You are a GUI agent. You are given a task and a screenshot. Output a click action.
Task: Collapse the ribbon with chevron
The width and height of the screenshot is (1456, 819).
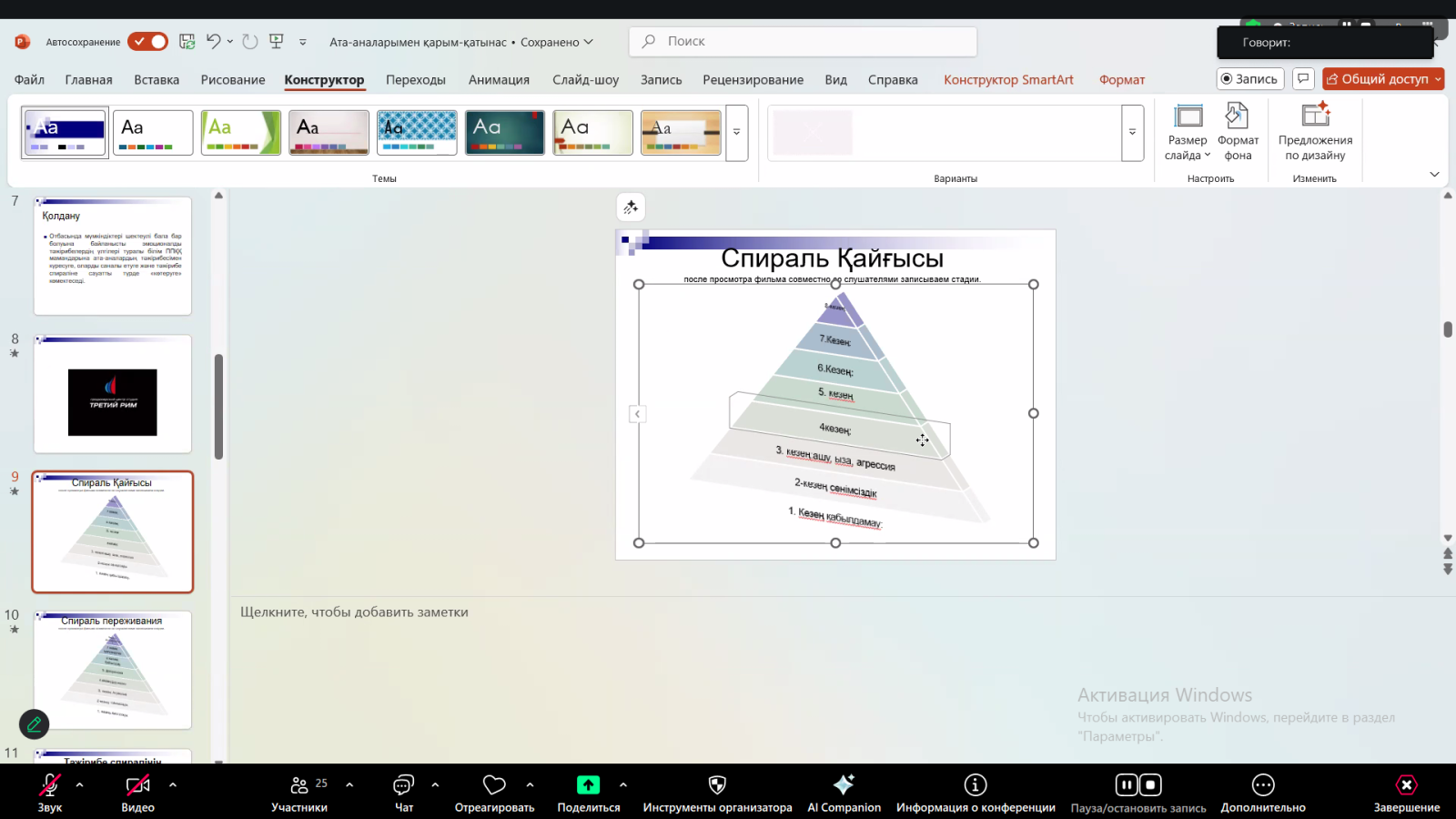point(1434,175)
